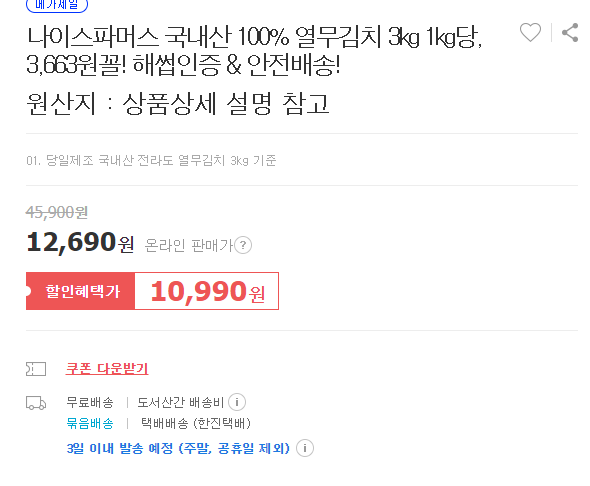The width and height of the screenshot is (590, 486).
Task: Add product to wishlist with heart icon
Action: click(530, 32)
